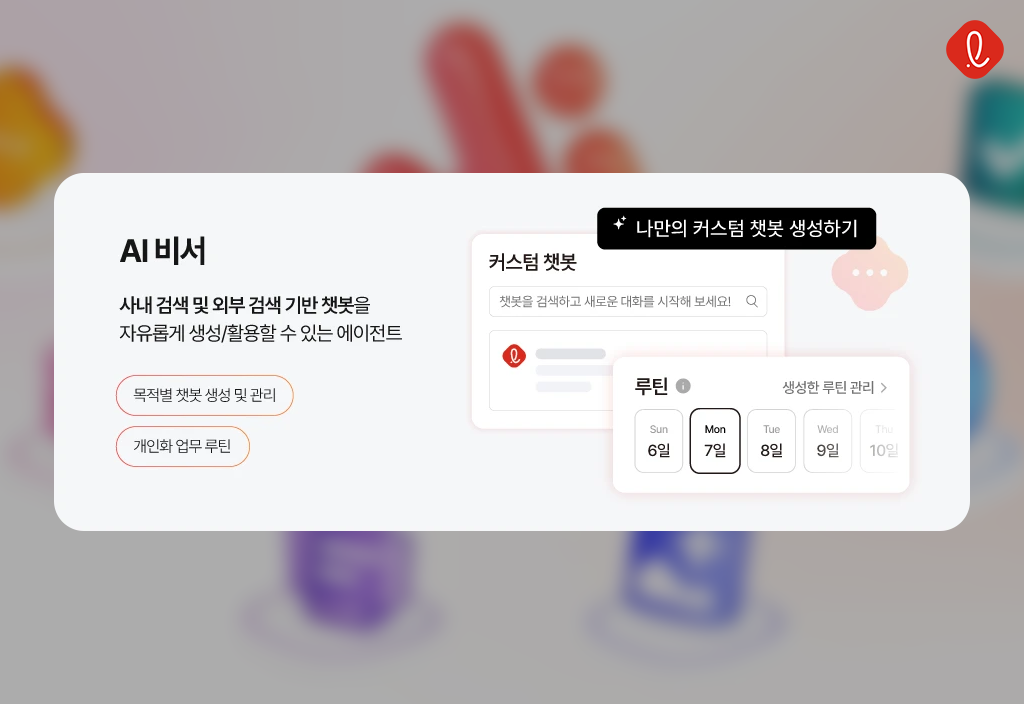Viewport: 1024px width, 704px height.
Task: Expand 생성한 루틴 관리 chevron arrow
Action: [884, 388]
